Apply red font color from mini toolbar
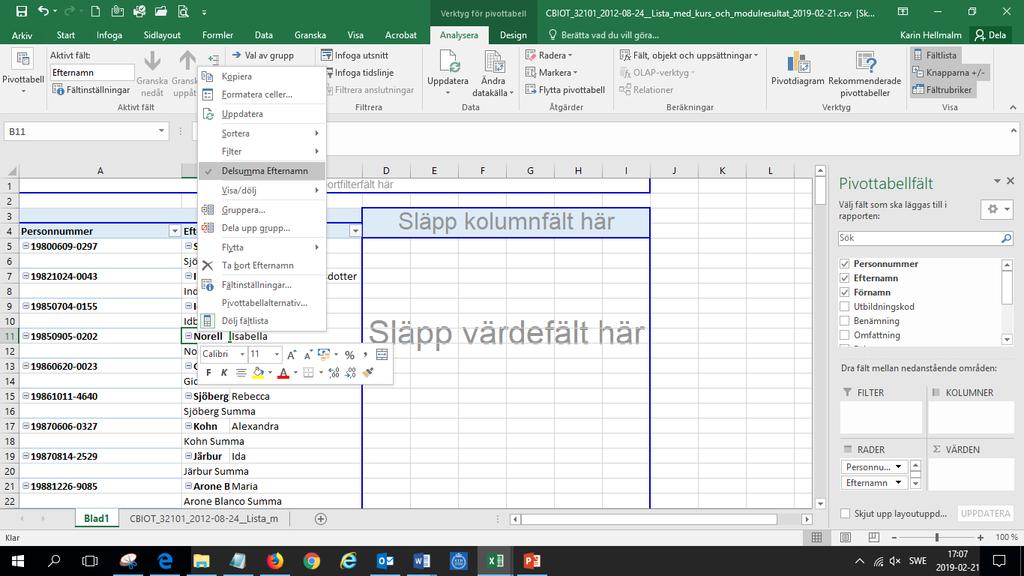This screenshot has height=576, width=1024. pos(283,373)
